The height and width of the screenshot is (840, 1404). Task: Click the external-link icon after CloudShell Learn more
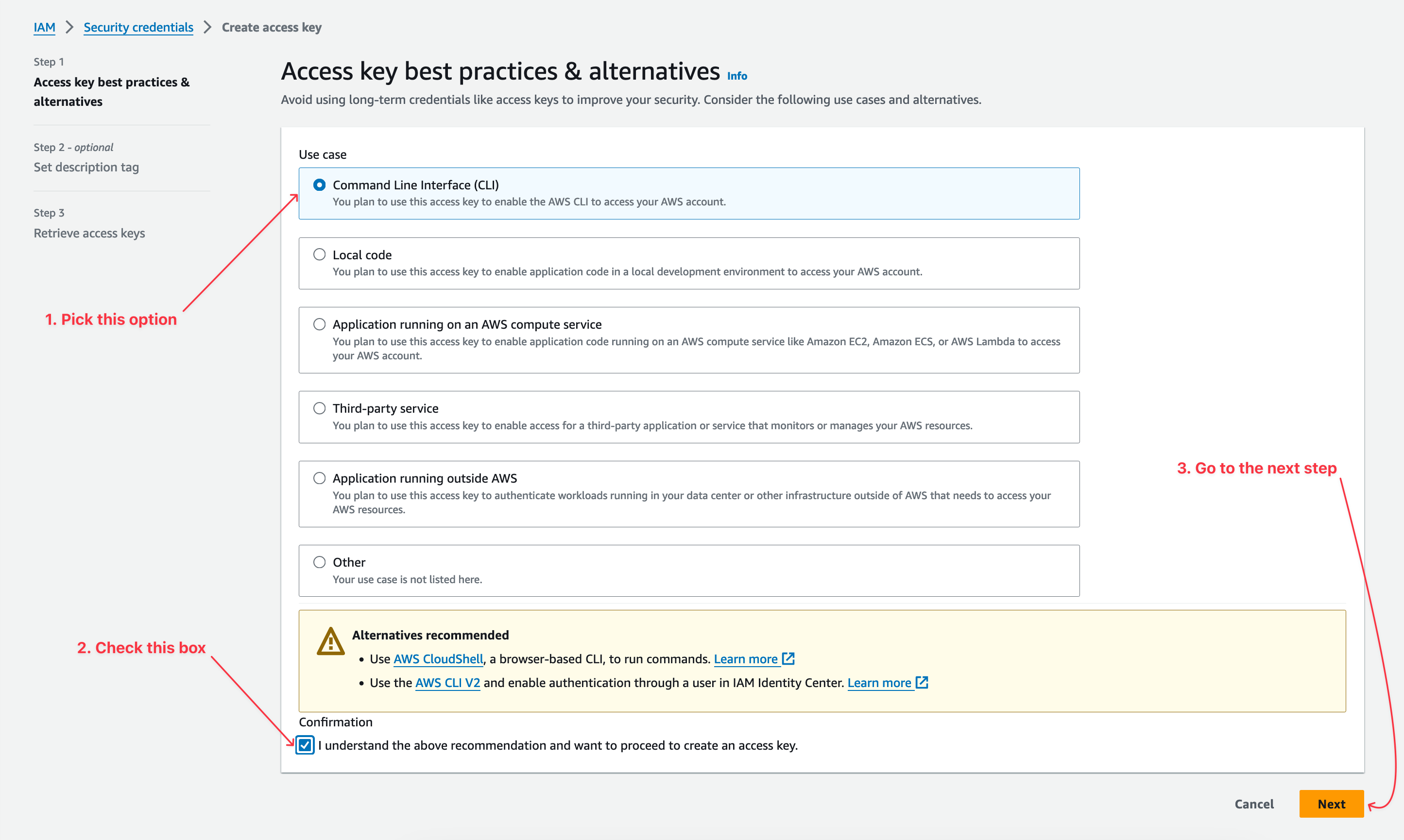pos(788,658)
